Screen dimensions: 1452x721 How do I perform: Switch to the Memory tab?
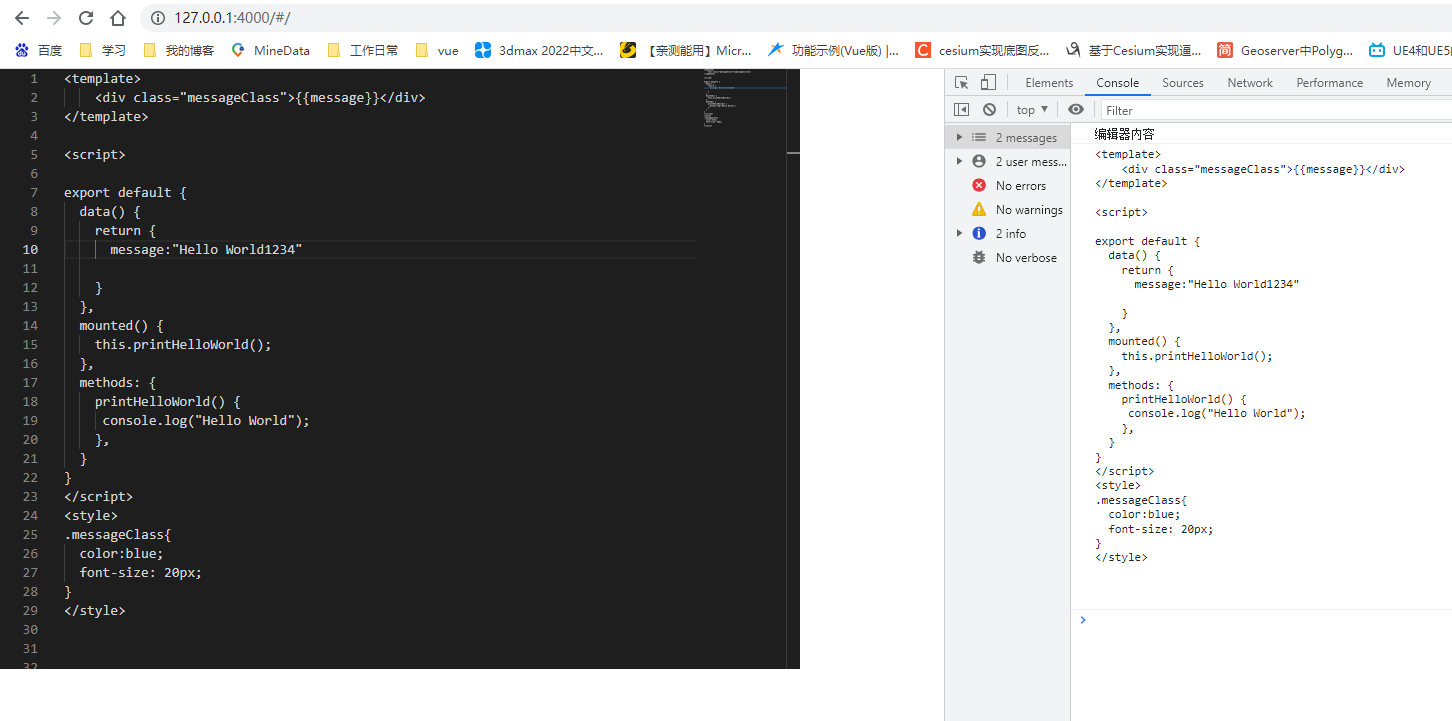click(1408, 83)
